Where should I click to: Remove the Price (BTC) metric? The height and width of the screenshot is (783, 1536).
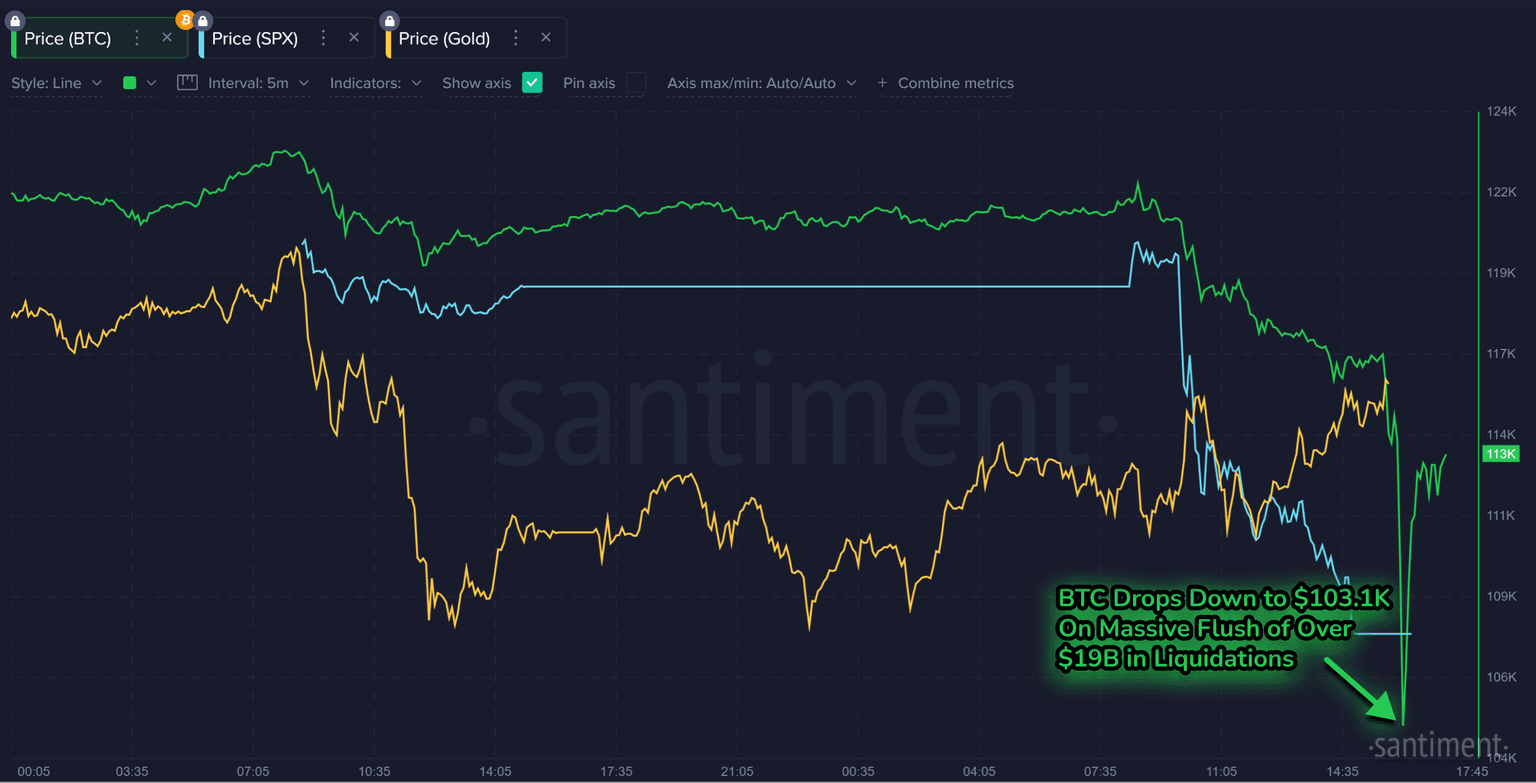(167, 38)
